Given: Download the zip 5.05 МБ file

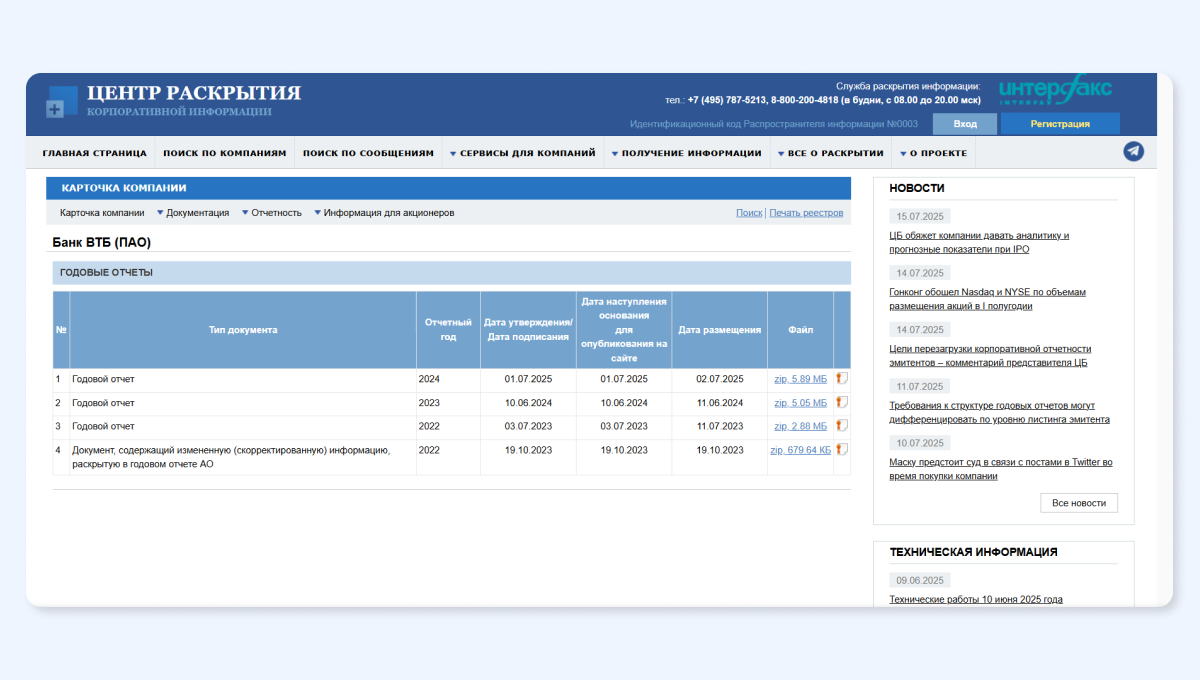Looking at the screenshot, I should (x=801, y=403).
